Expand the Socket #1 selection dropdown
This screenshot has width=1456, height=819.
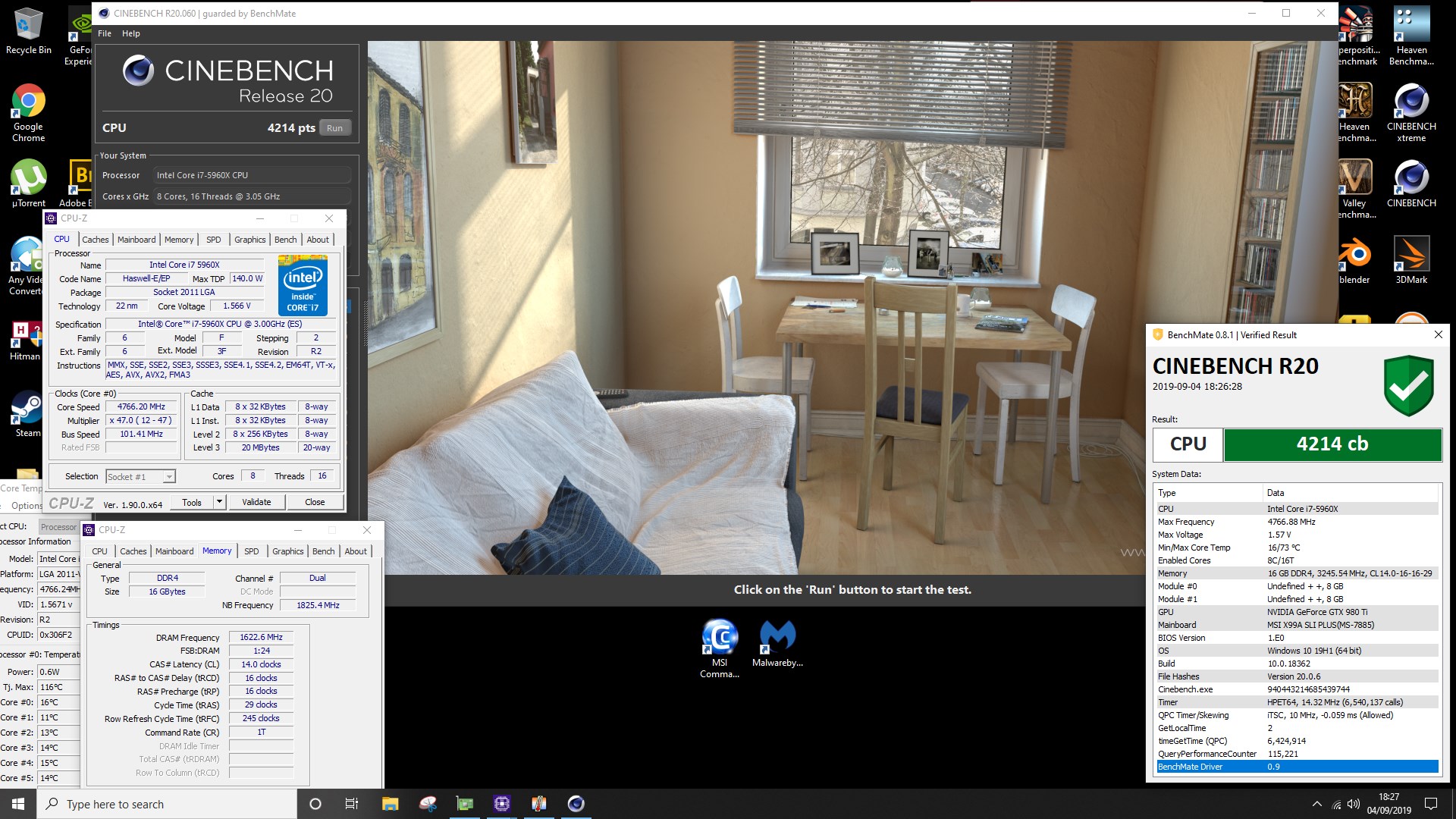170,477
